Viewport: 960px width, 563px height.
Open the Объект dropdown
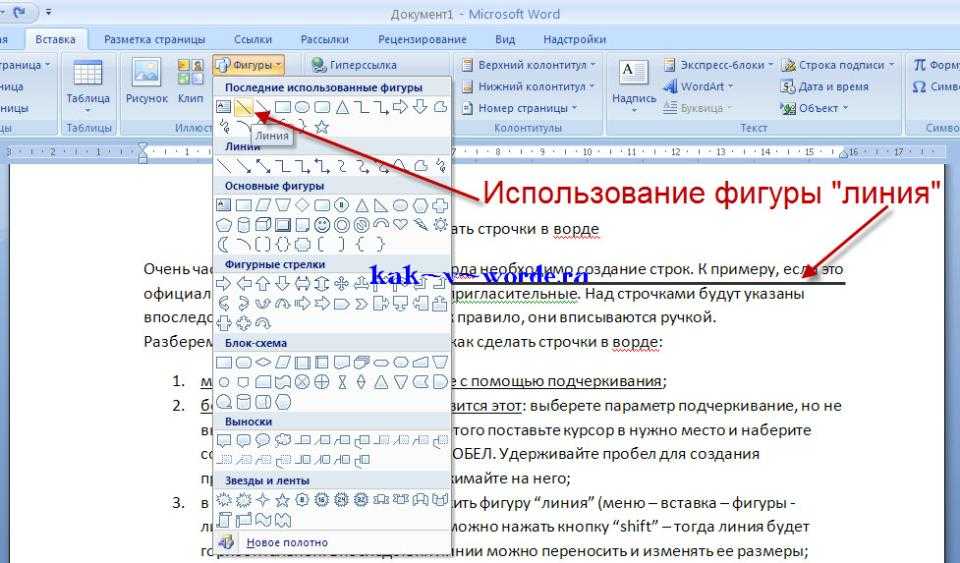814,108
